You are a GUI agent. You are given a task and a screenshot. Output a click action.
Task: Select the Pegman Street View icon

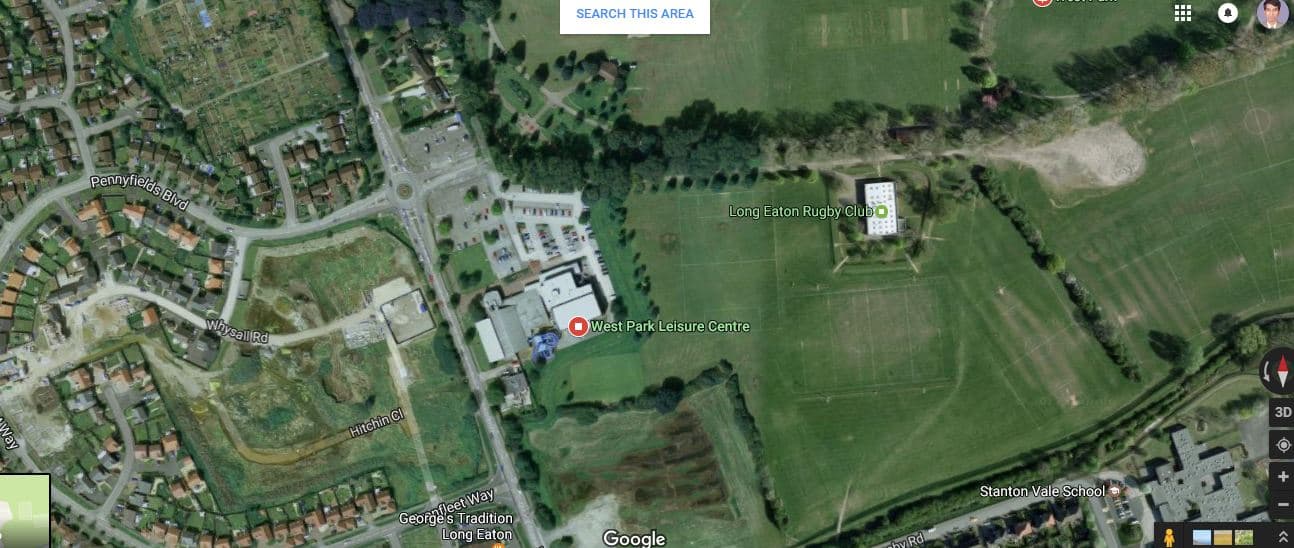[x=1168, y=536]
